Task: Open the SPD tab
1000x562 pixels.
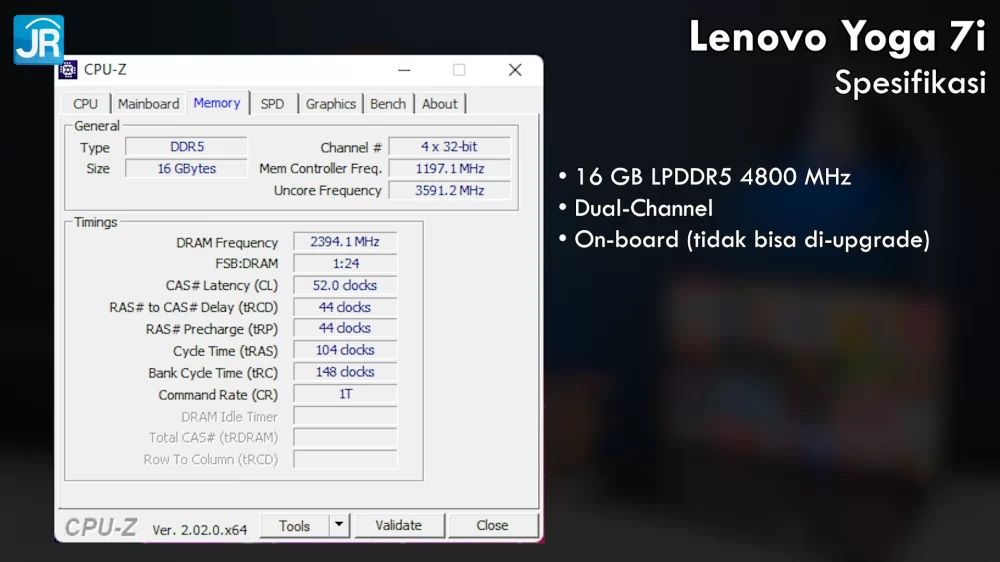Action: (272, 104)
